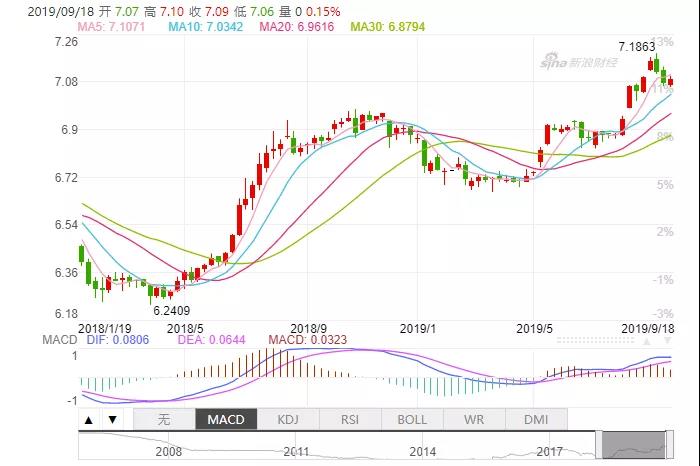Image resolution: width=700 pixels, height=466 pixels.
Task: Switch to the MACD indicator tab
Action: (x=225, y=420)
